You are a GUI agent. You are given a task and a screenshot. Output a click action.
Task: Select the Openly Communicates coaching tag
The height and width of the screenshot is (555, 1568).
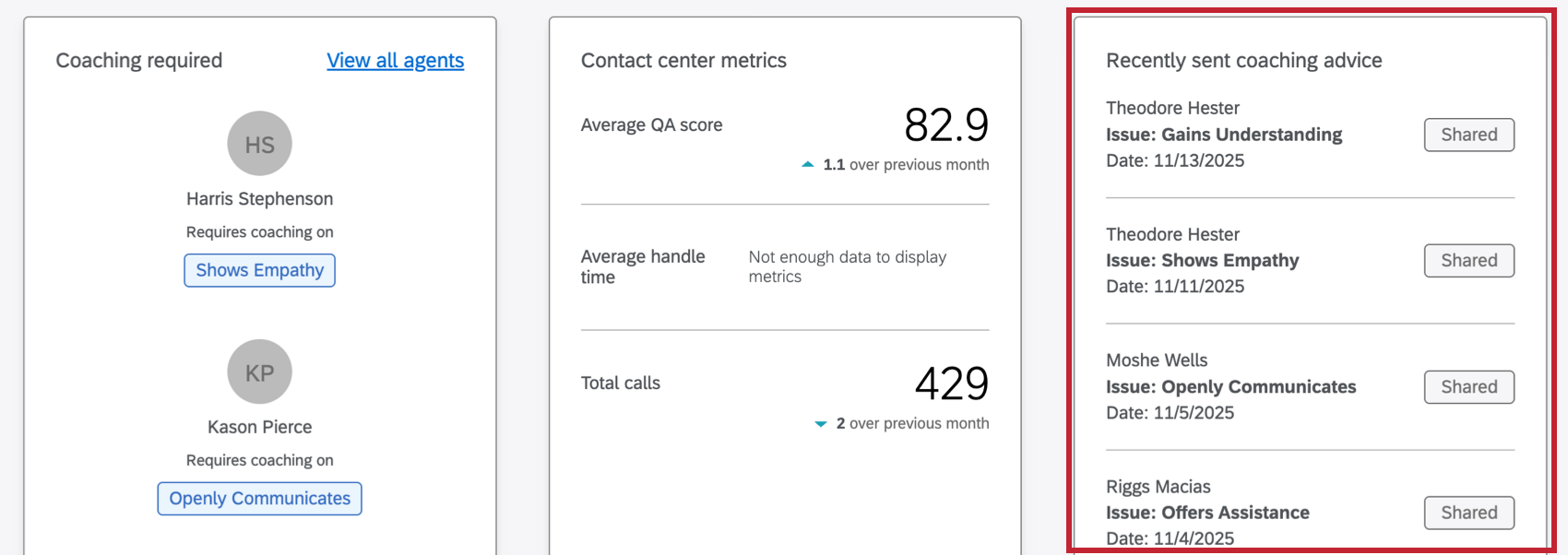click(259, 498)
